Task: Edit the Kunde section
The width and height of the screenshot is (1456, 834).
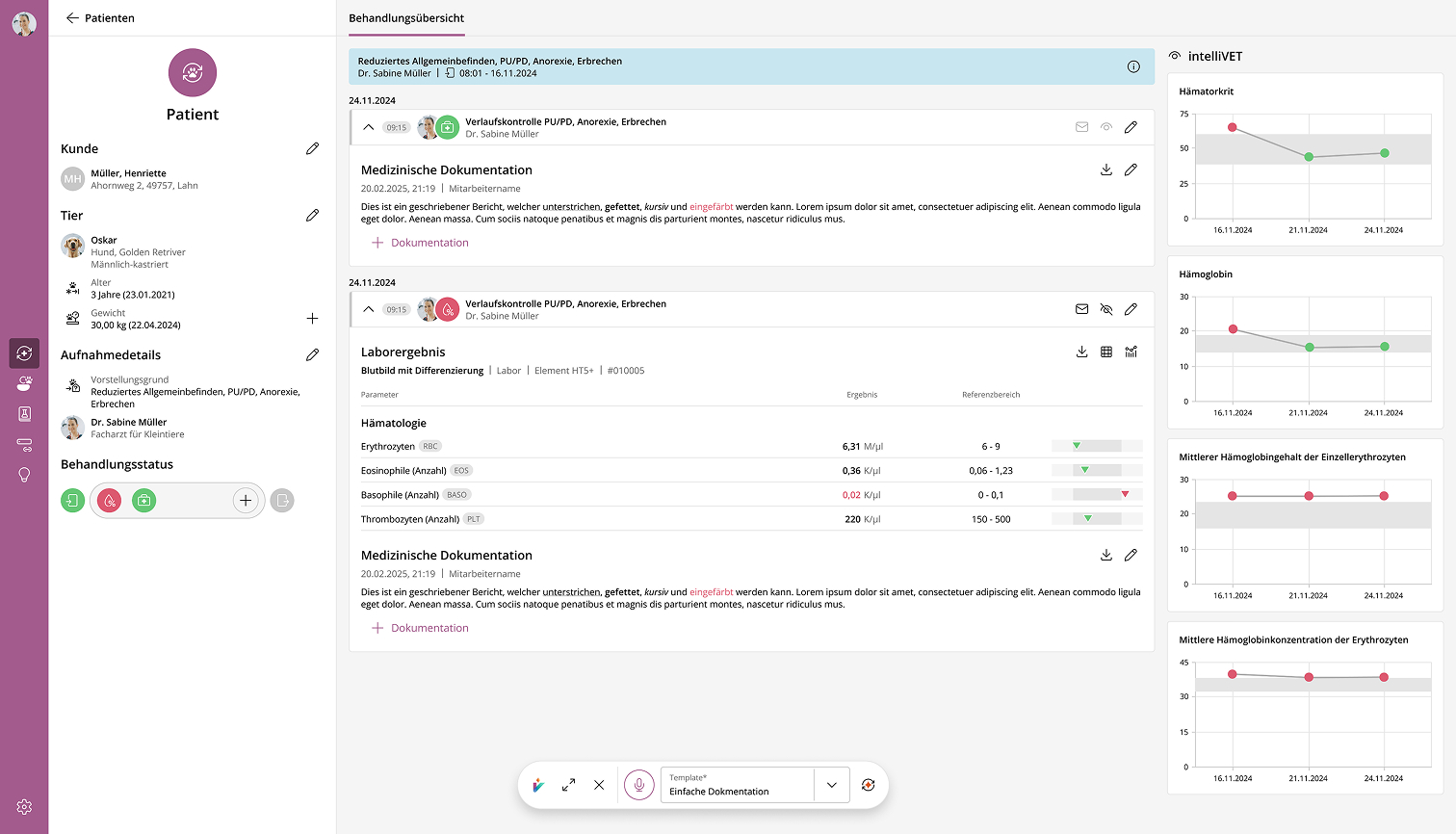Action: point(312,148)
